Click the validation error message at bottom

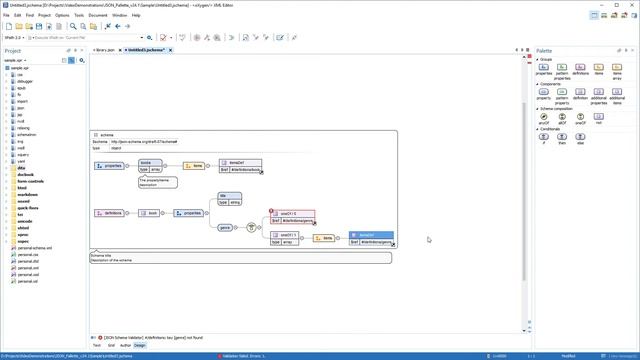coord(153,338)
